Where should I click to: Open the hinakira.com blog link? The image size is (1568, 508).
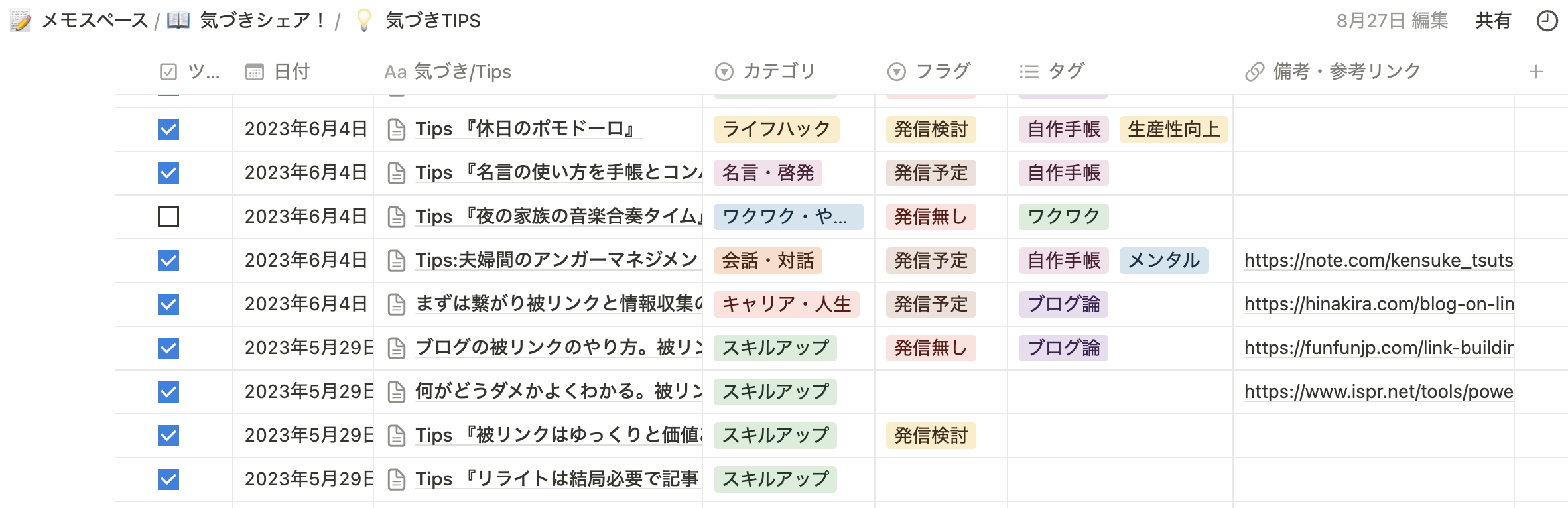tap(1378, 304)
